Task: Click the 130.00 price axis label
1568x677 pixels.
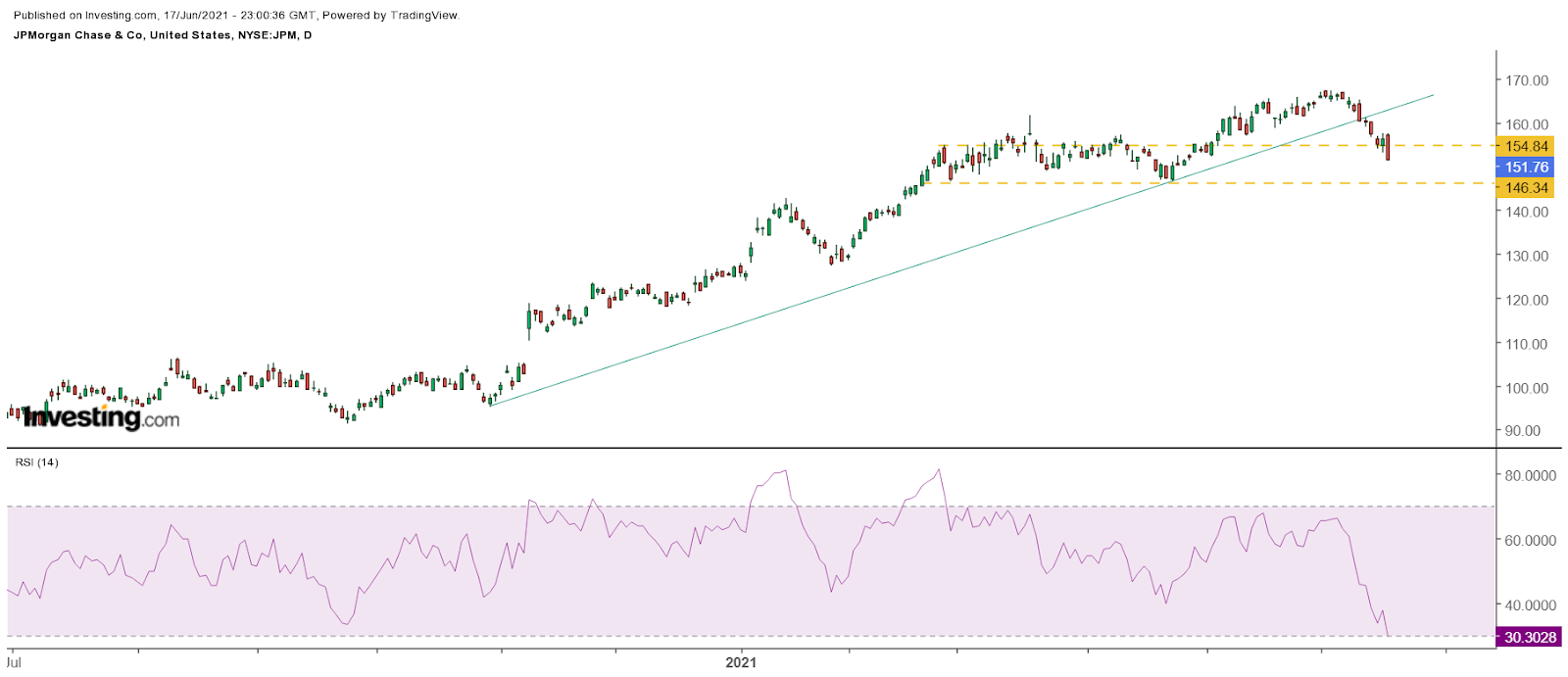Action: point(1527,256)
